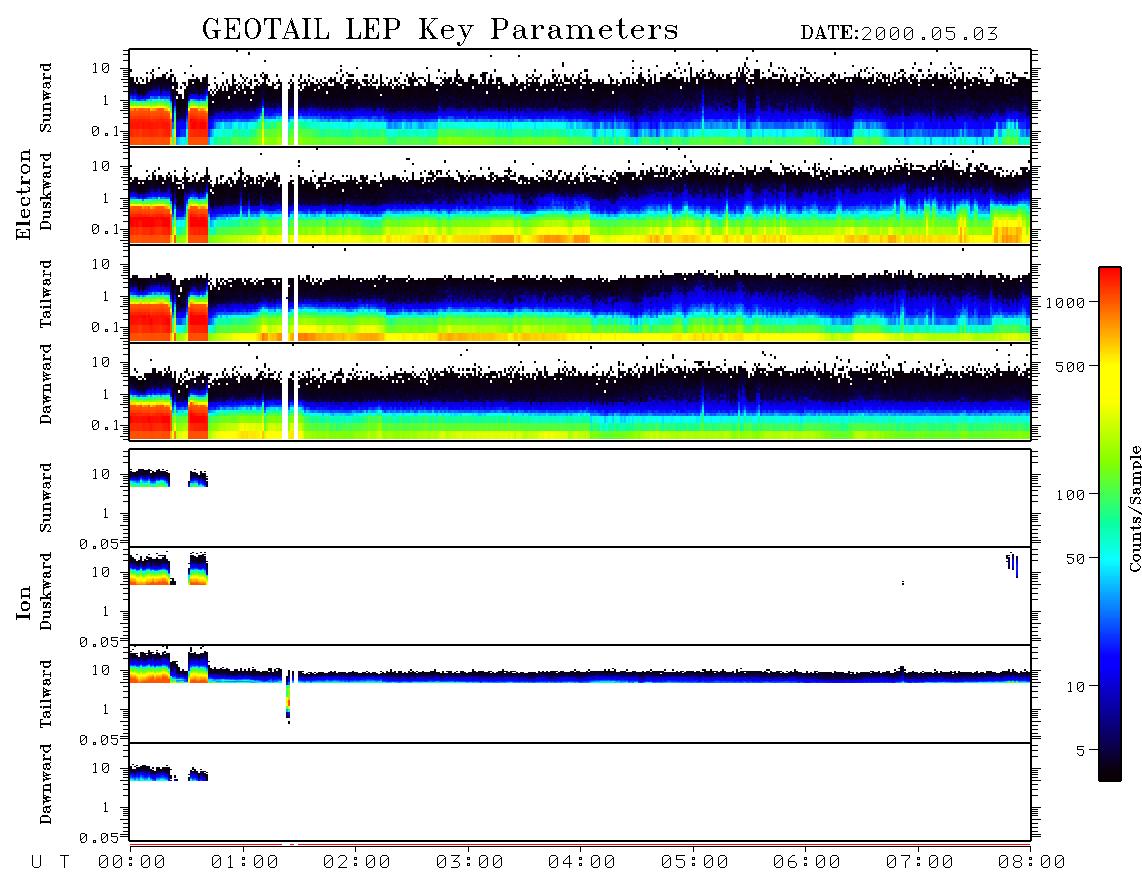Click the black bottom of the color bar
The width and height of the screenshot is (1142, 880).
pos(1109,772)
